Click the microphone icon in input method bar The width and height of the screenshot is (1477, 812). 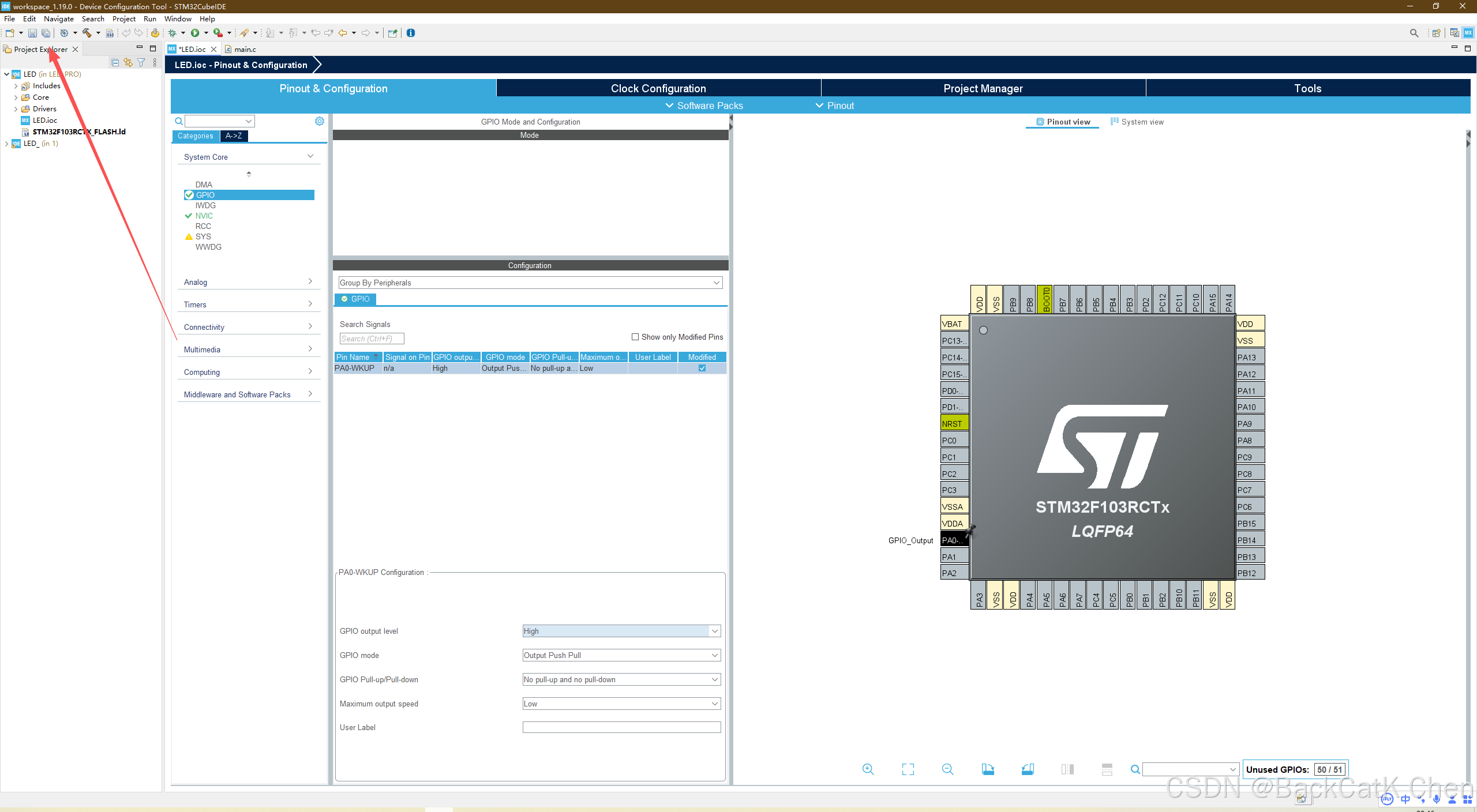[x=1436, y=799]
